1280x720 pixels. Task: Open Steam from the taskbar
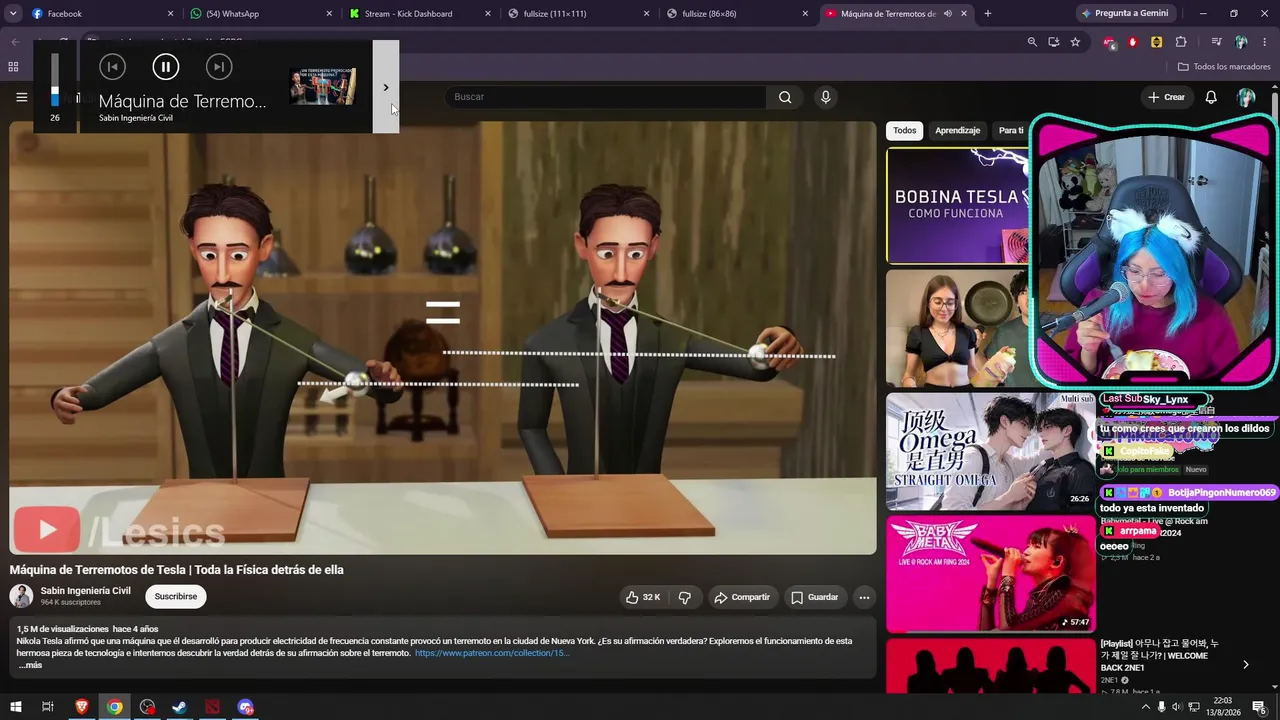point(180,707)
